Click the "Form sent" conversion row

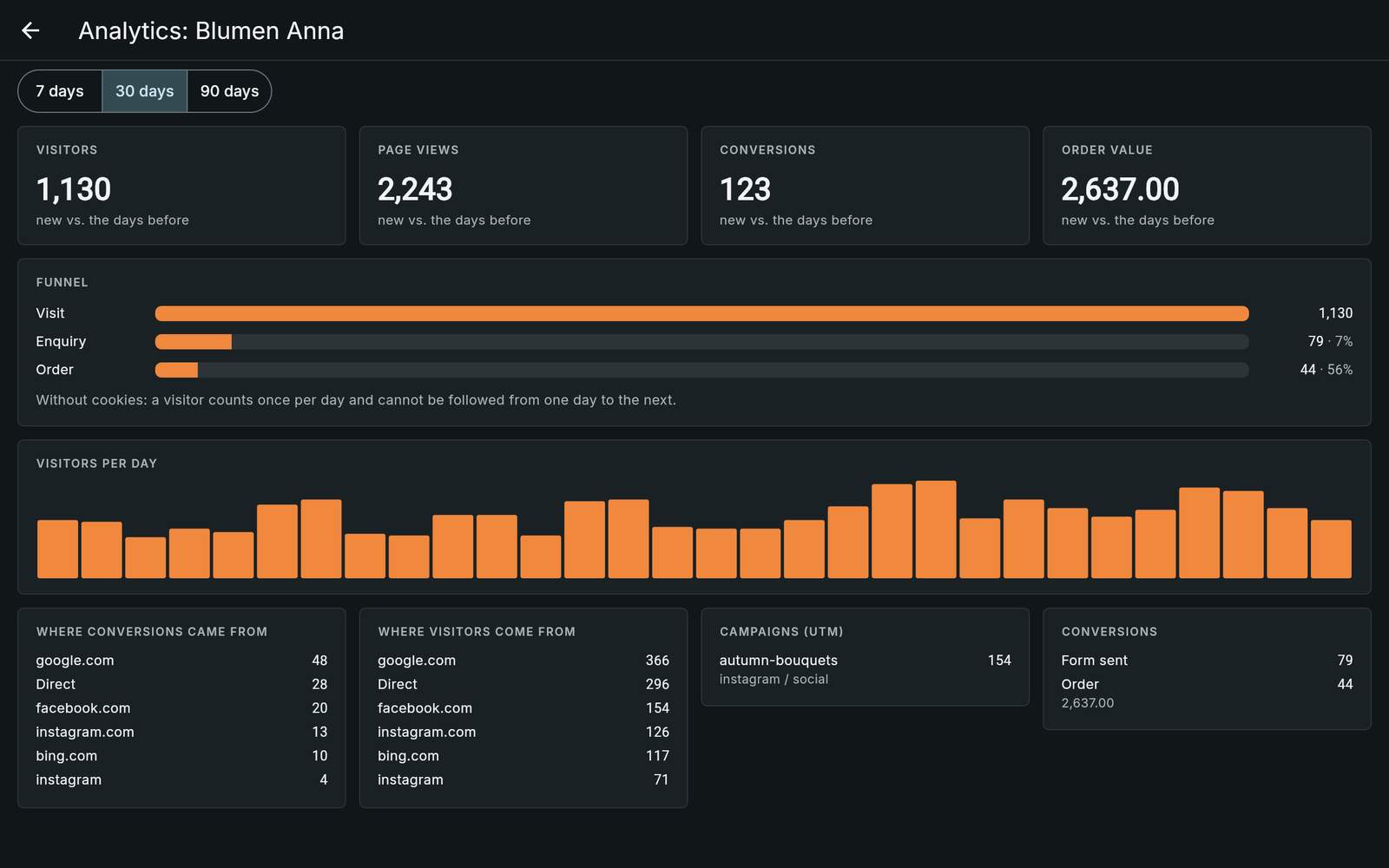pos(1207,661)
